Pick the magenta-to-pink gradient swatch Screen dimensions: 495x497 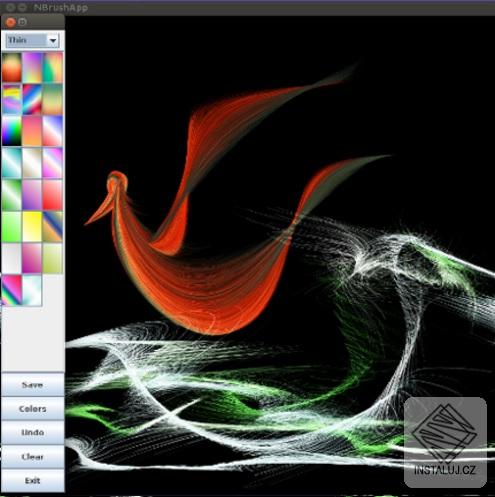click(32, 258)
